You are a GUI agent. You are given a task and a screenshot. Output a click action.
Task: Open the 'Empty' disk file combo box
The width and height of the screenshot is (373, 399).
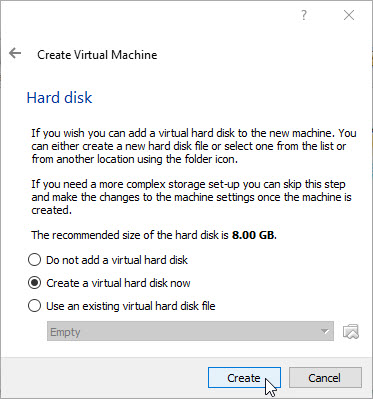click(190, 331)
